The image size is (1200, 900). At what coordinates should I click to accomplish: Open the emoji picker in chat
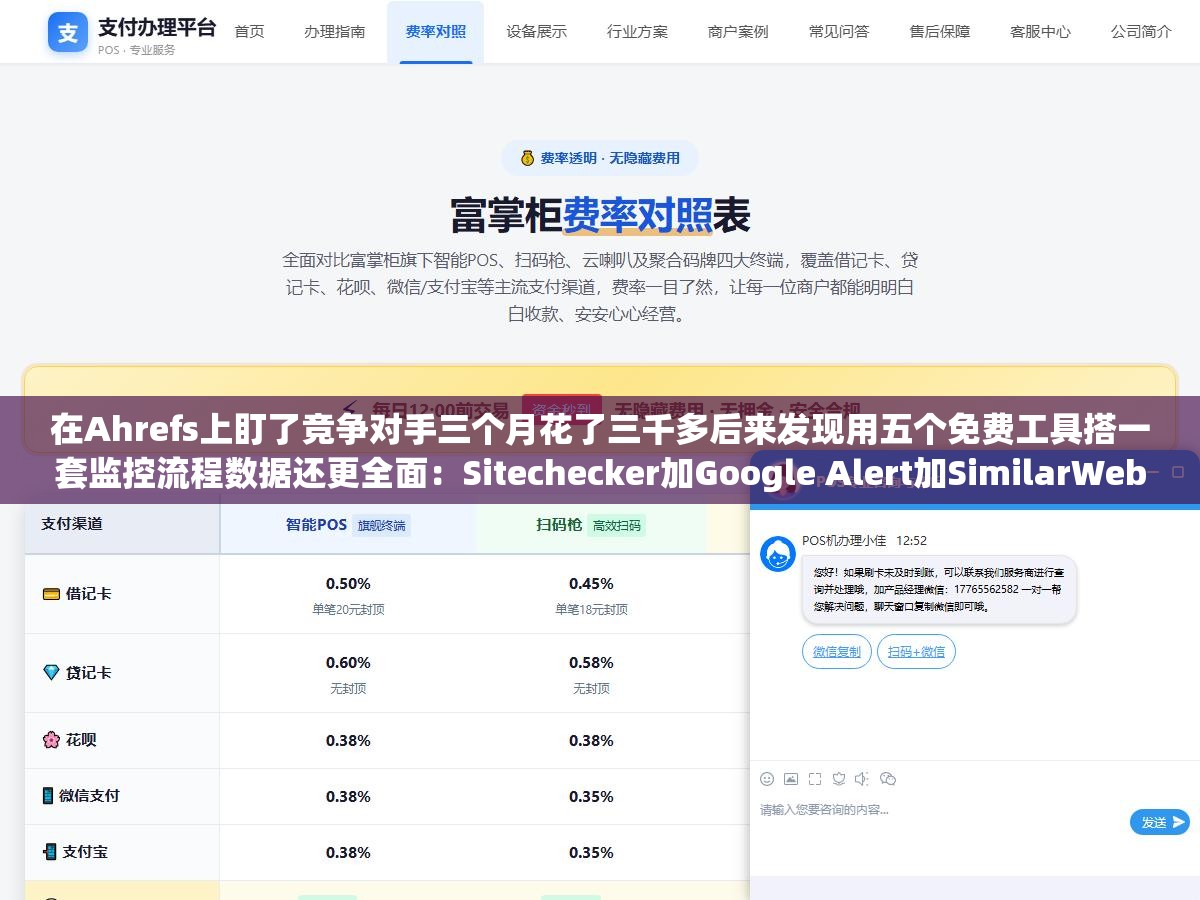point(767,779)
